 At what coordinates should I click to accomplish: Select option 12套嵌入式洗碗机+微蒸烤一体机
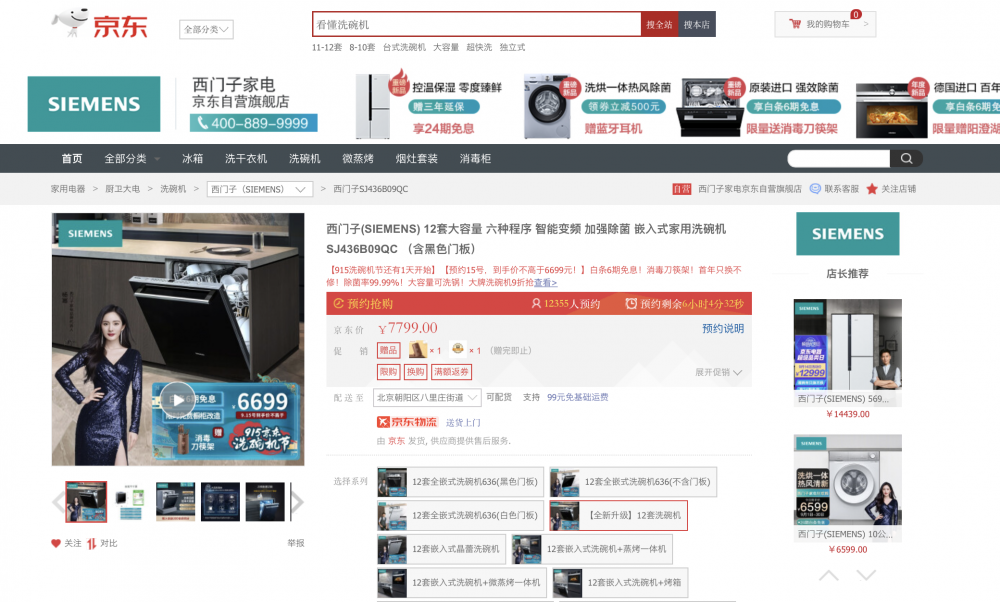(x=462, y=583)
